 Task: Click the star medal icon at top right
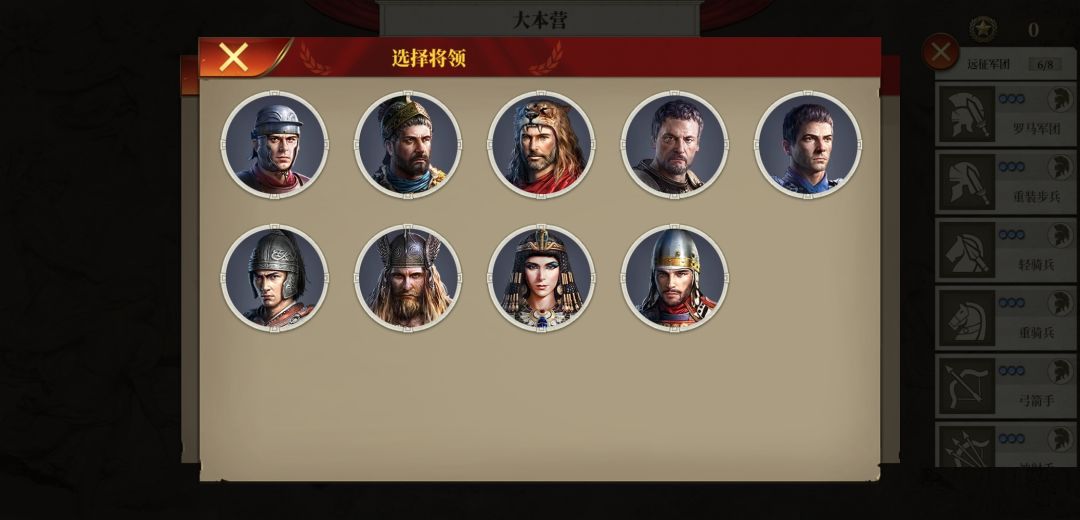983,29
